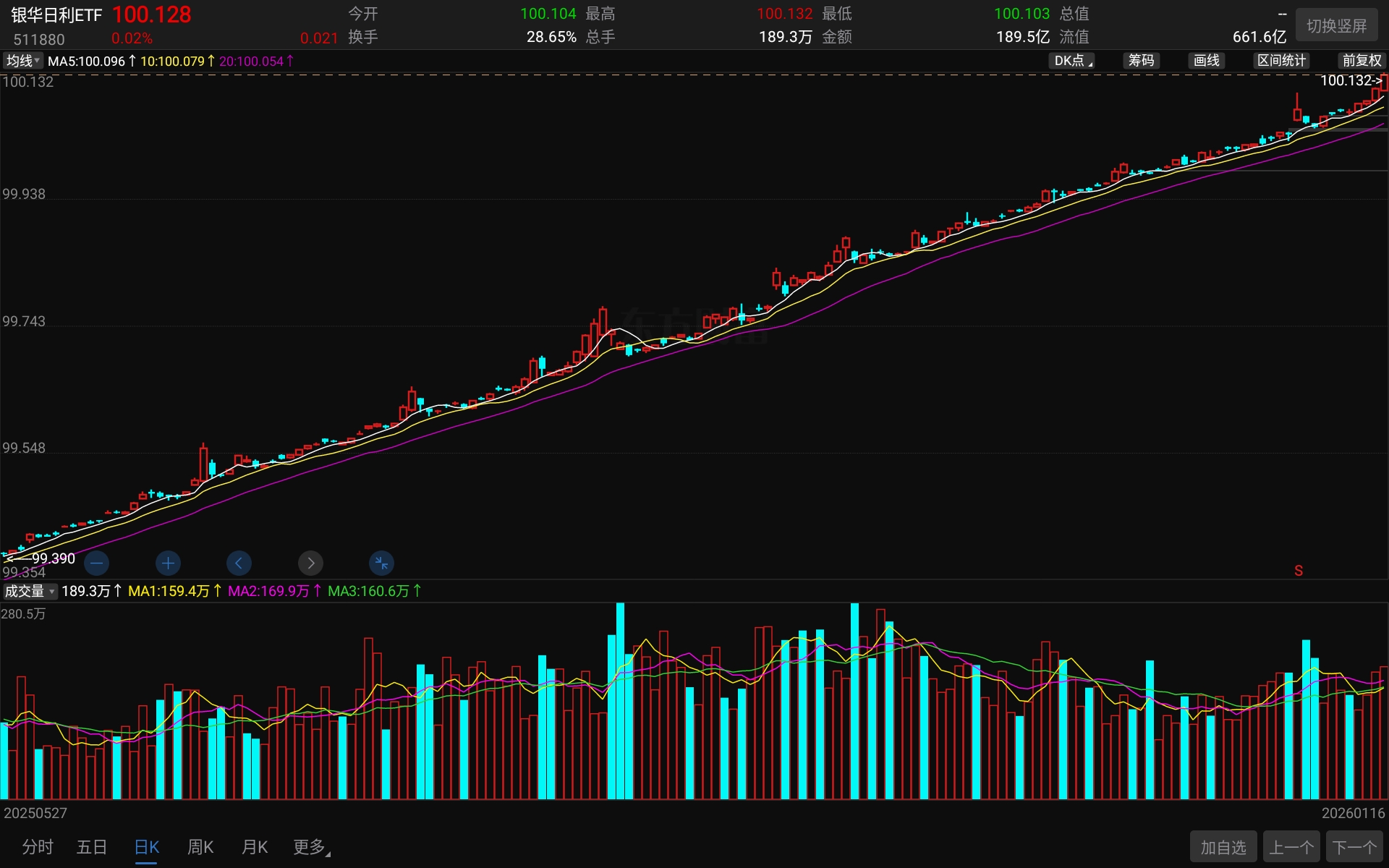
Task: Click the red S marker on chart
Action: pyautogui.click(x=1299, y=571)
